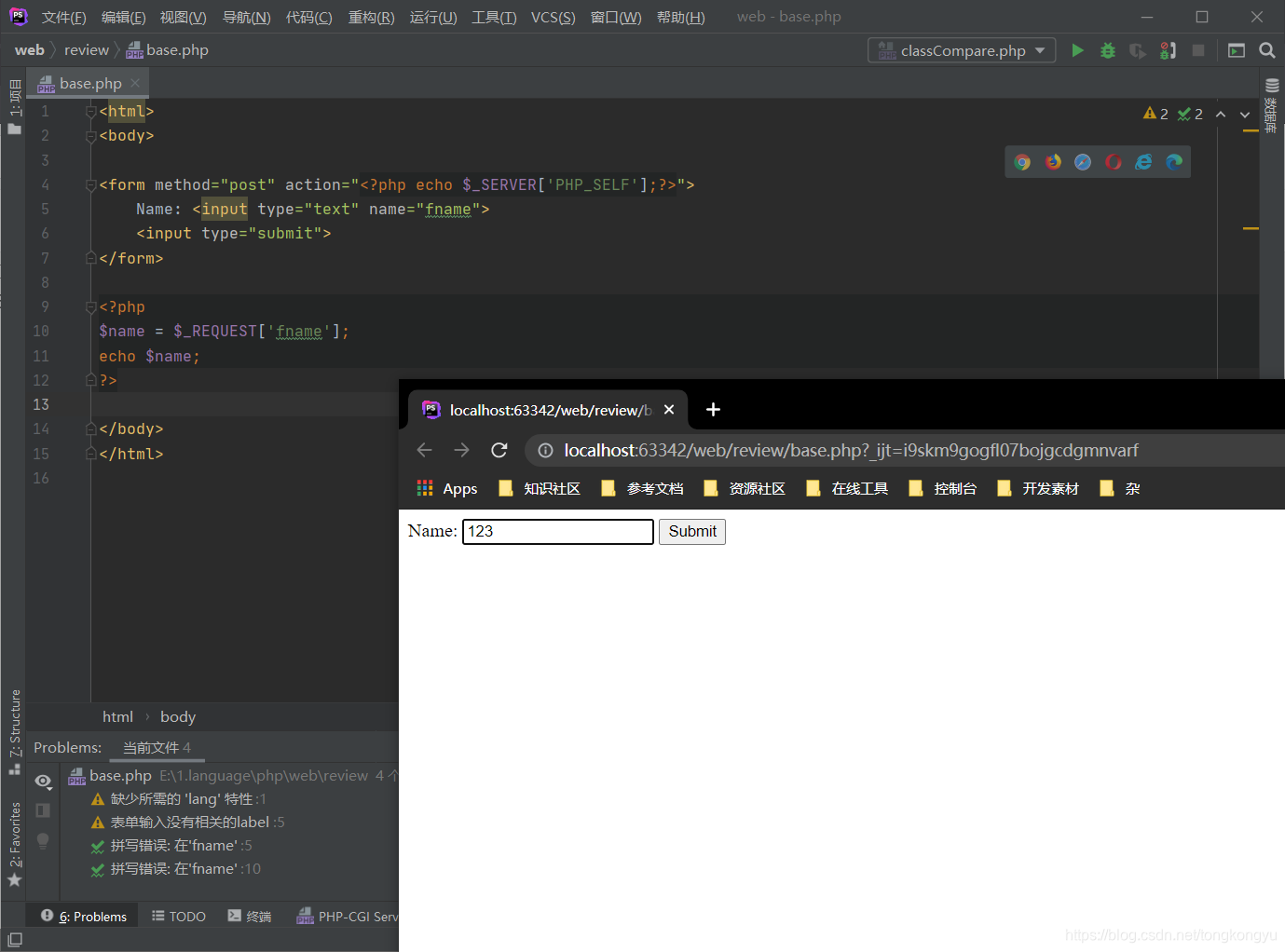This screenshot has width=1285, height=952.
Task: Open the 导航(N) menu
Action: 246,18
